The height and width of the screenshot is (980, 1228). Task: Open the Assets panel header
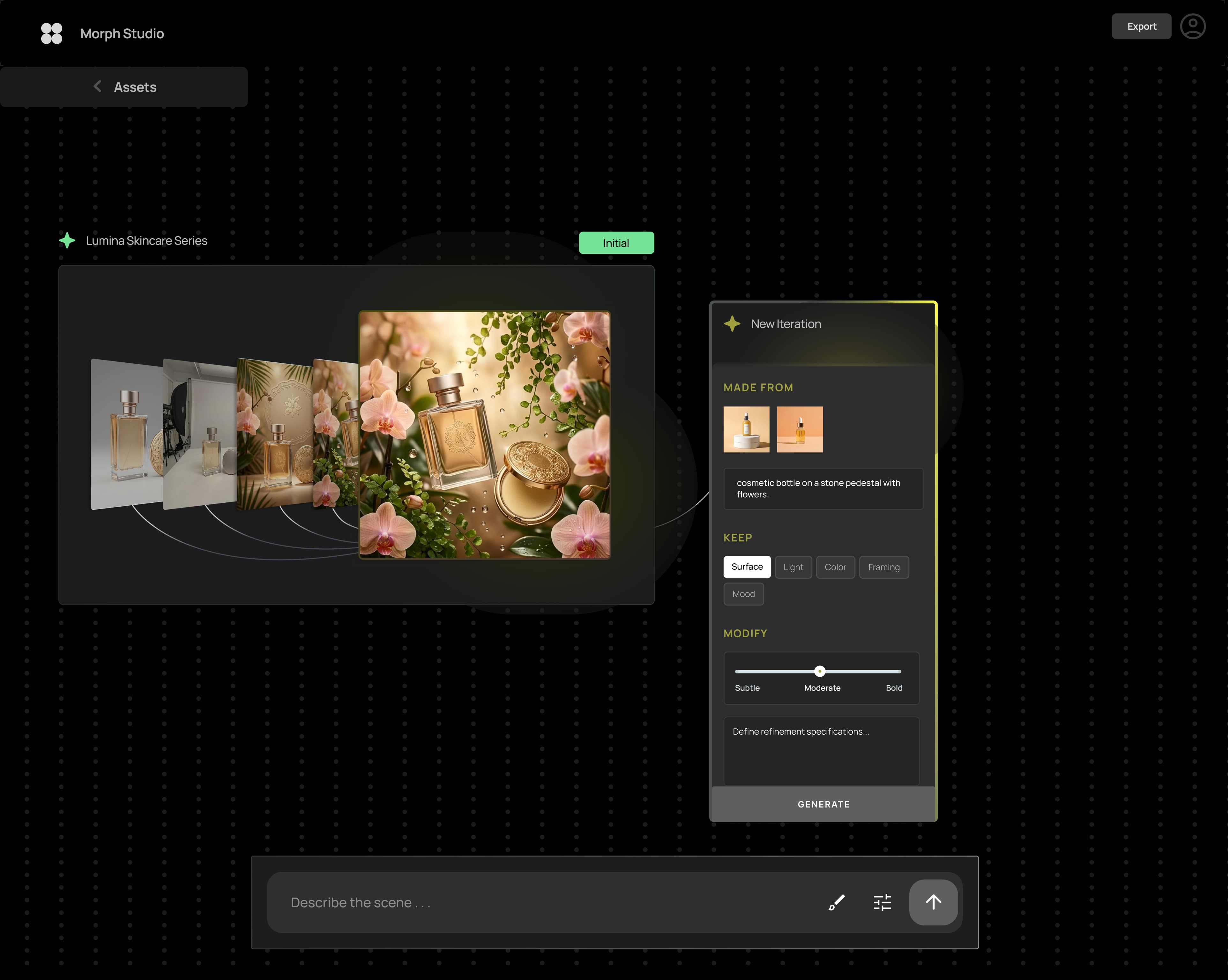click(124, 87)
